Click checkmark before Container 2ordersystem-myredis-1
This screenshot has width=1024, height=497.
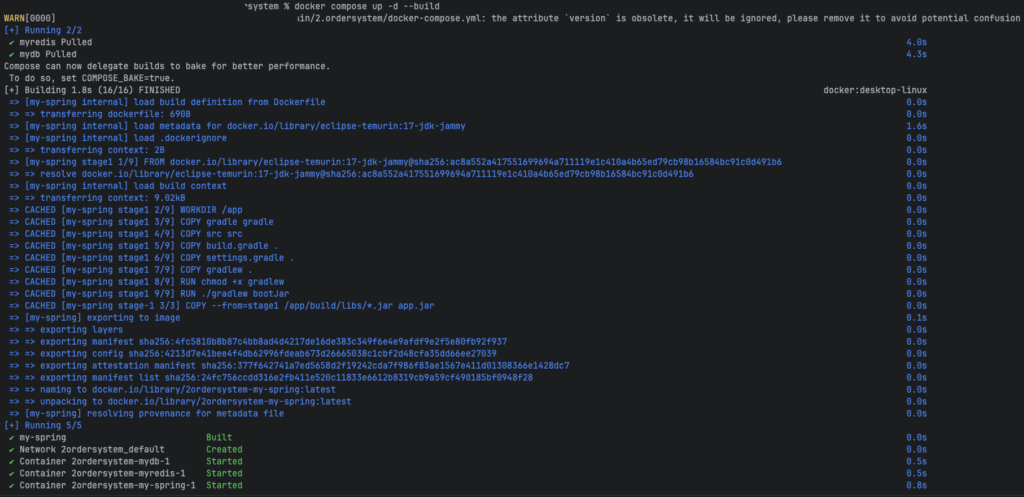pyautogui.click(x=12, y=473)
